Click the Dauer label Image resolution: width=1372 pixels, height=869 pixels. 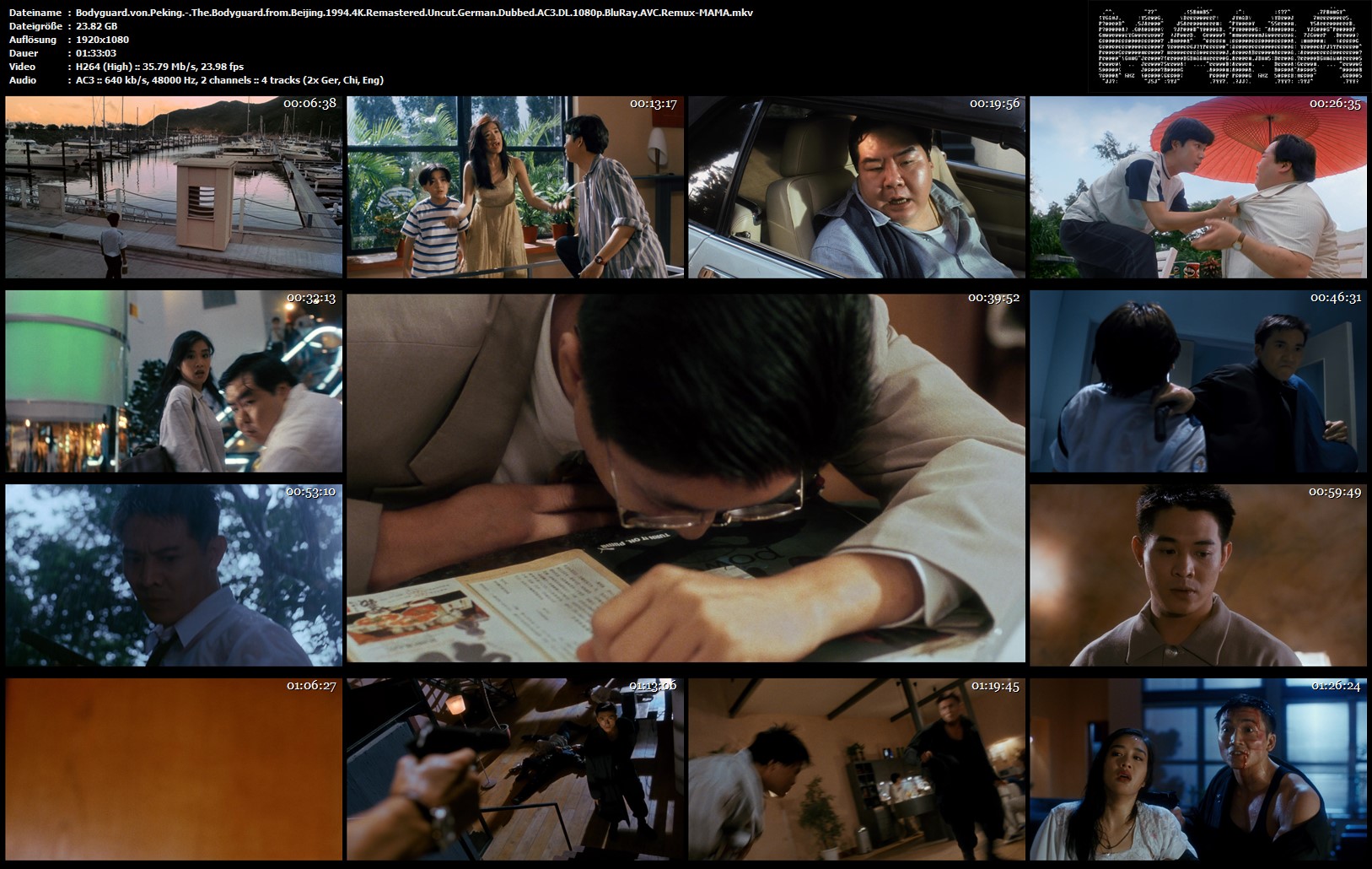(x=23, y=53)
